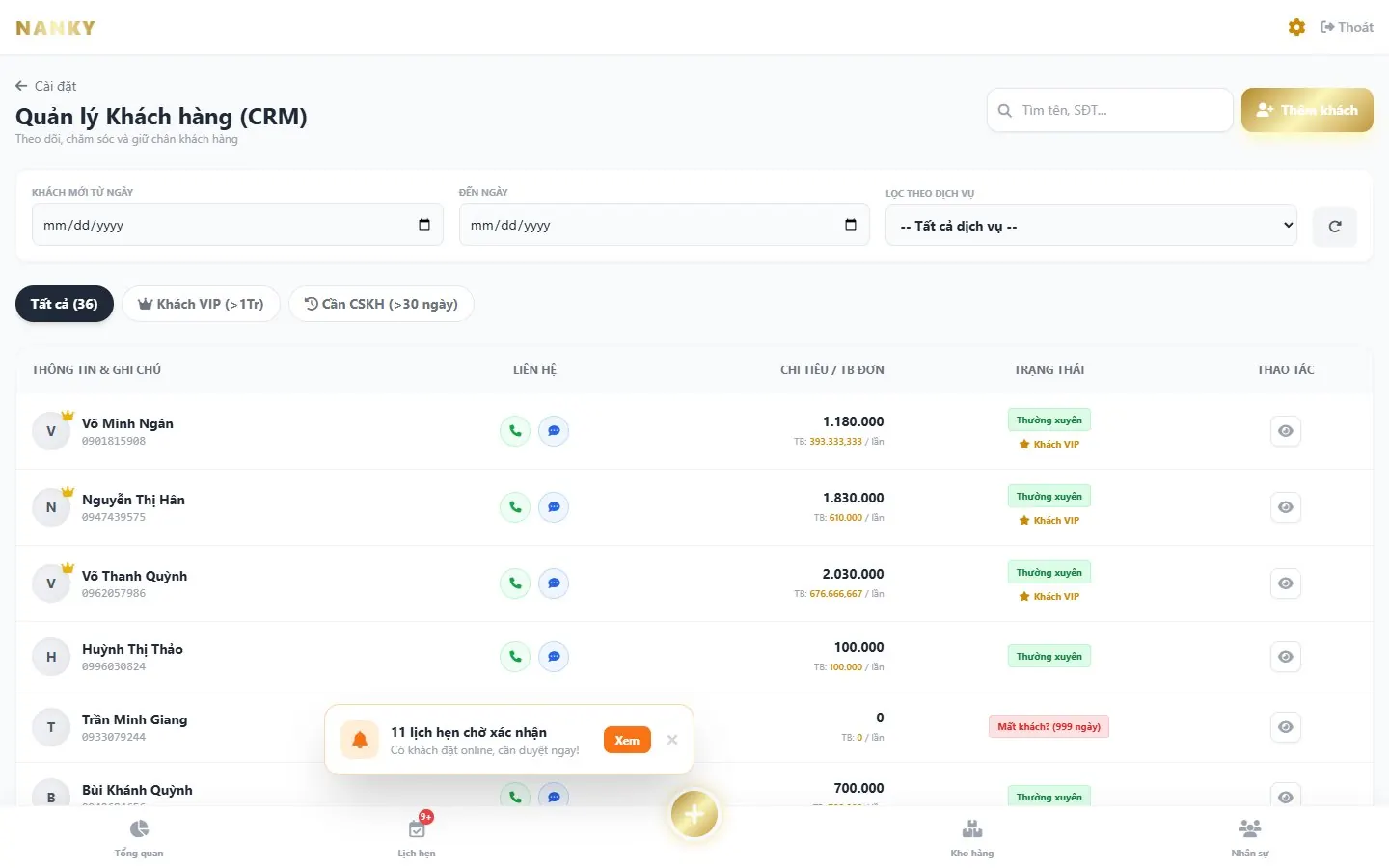This screenshot has height=868, width=1389.
Task: View details of Bùi Khánh Quỳnh
Action: (1286, 796)
